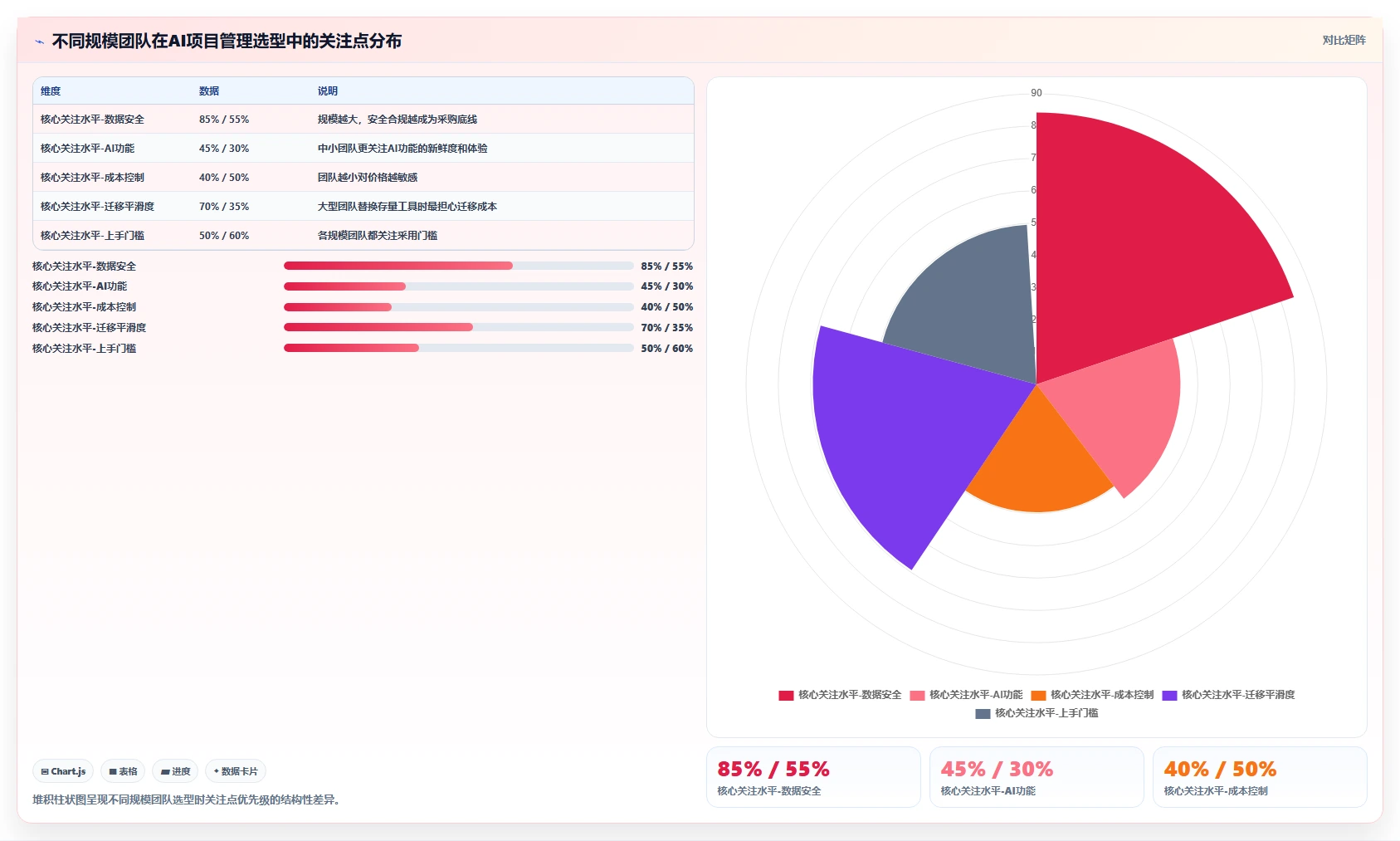This screenshot has height=841, width=1400.
Task: Click the 表格 tag chip
Action: pos(123,771)
